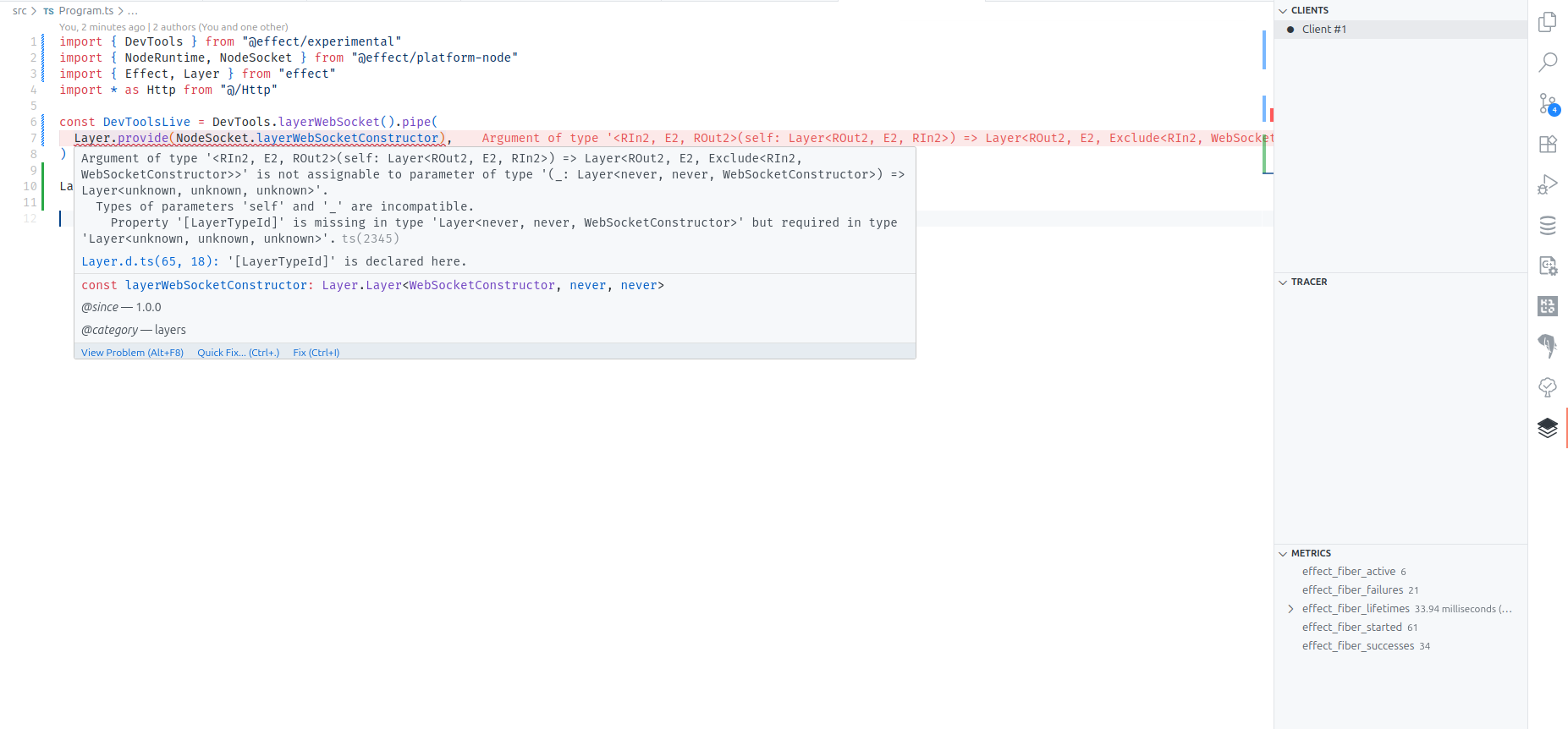Click layerWebSocketConstructor on line 7
Viewport: 1568px width, 729px height.
[x=348, y=138]
